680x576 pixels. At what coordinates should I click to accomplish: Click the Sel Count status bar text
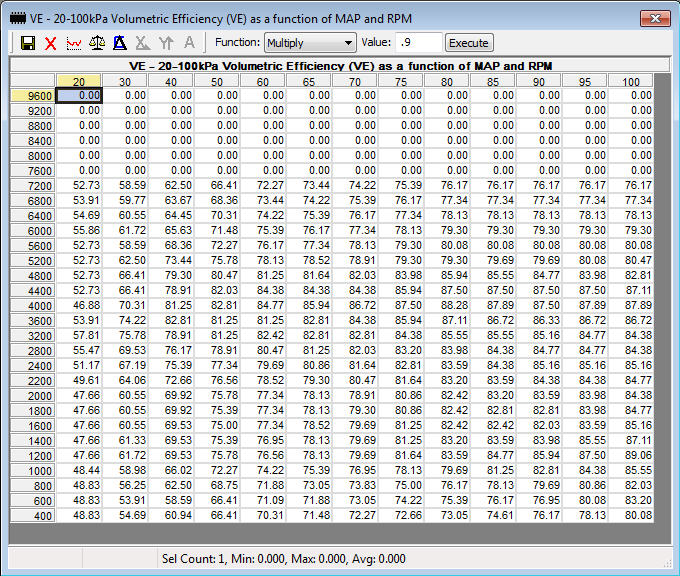tap(284, 558)
